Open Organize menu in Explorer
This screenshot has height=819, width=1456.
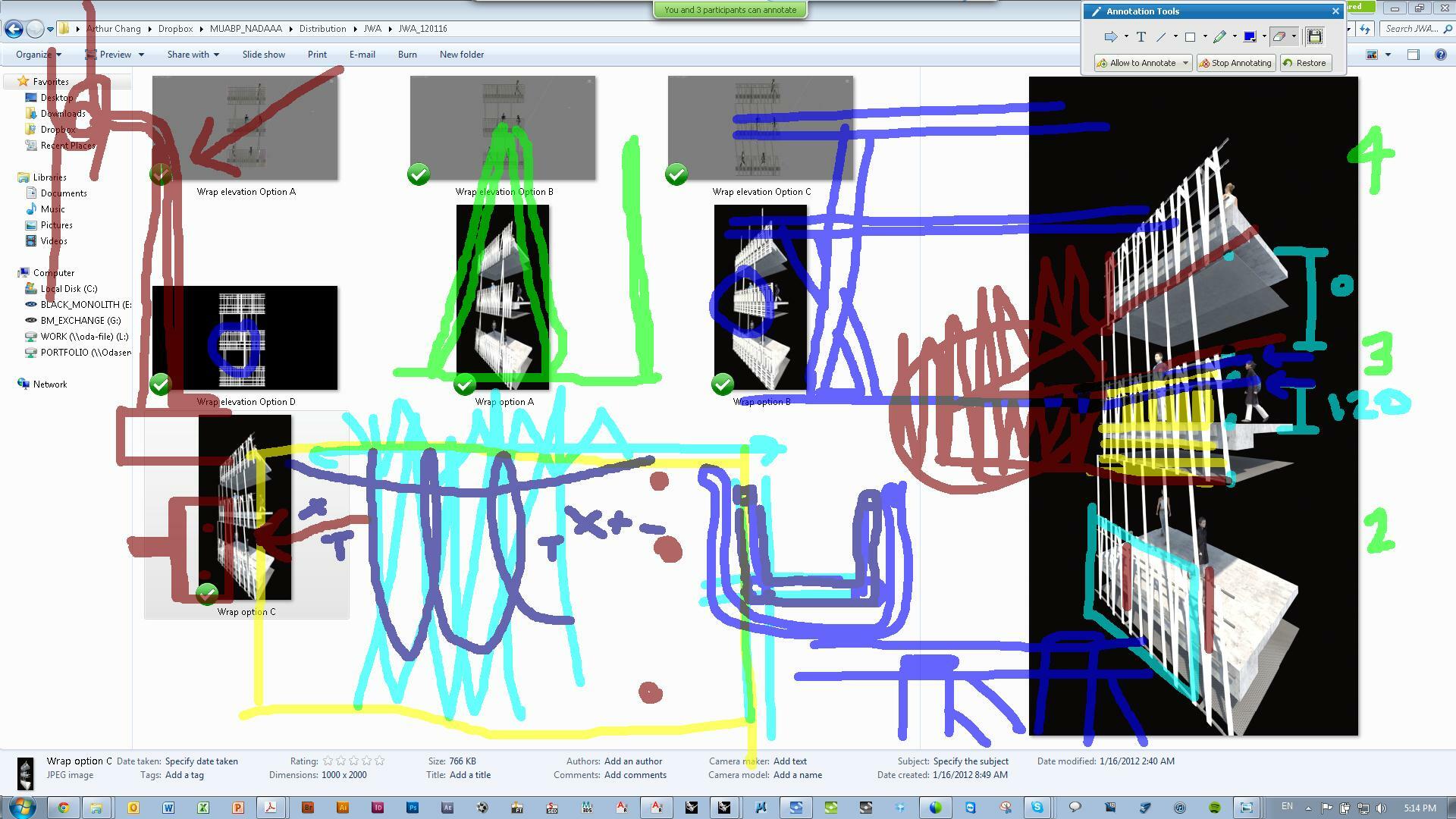pos(38,55)
